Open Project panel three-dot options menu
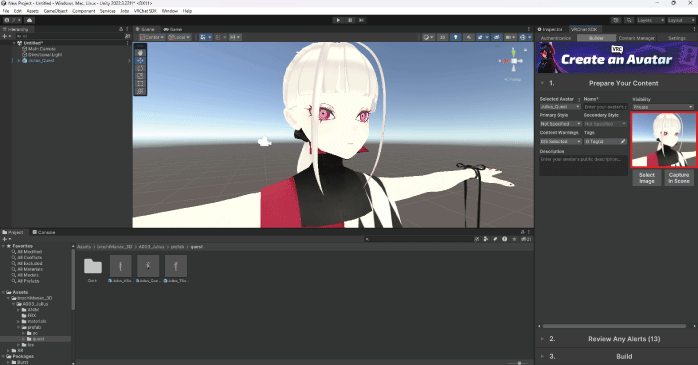The height and width of the screenshot is (365, 698). pos(529,232)
